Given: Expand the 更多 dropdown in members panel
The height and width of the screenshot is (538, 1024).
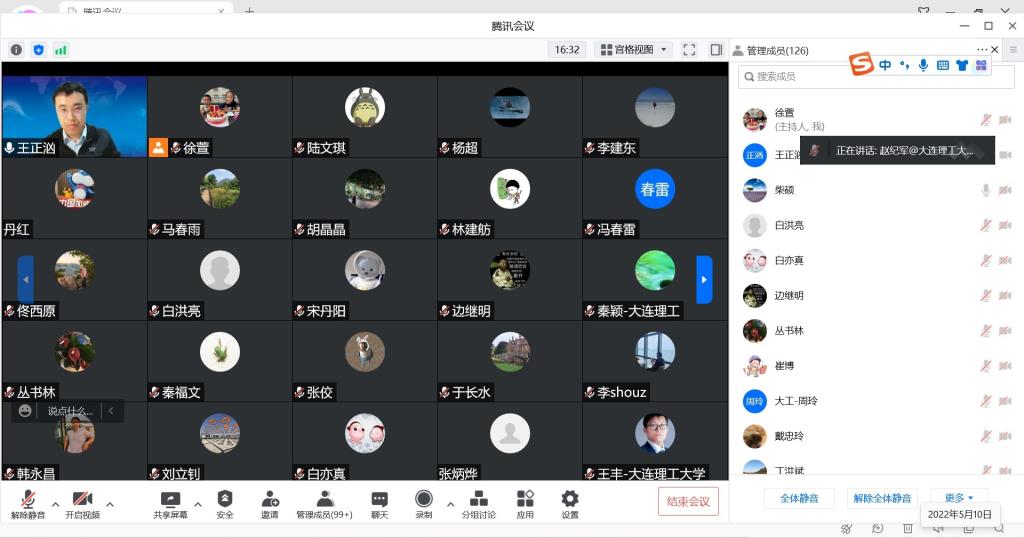Looking at the screenshot, I should point(958,498).
